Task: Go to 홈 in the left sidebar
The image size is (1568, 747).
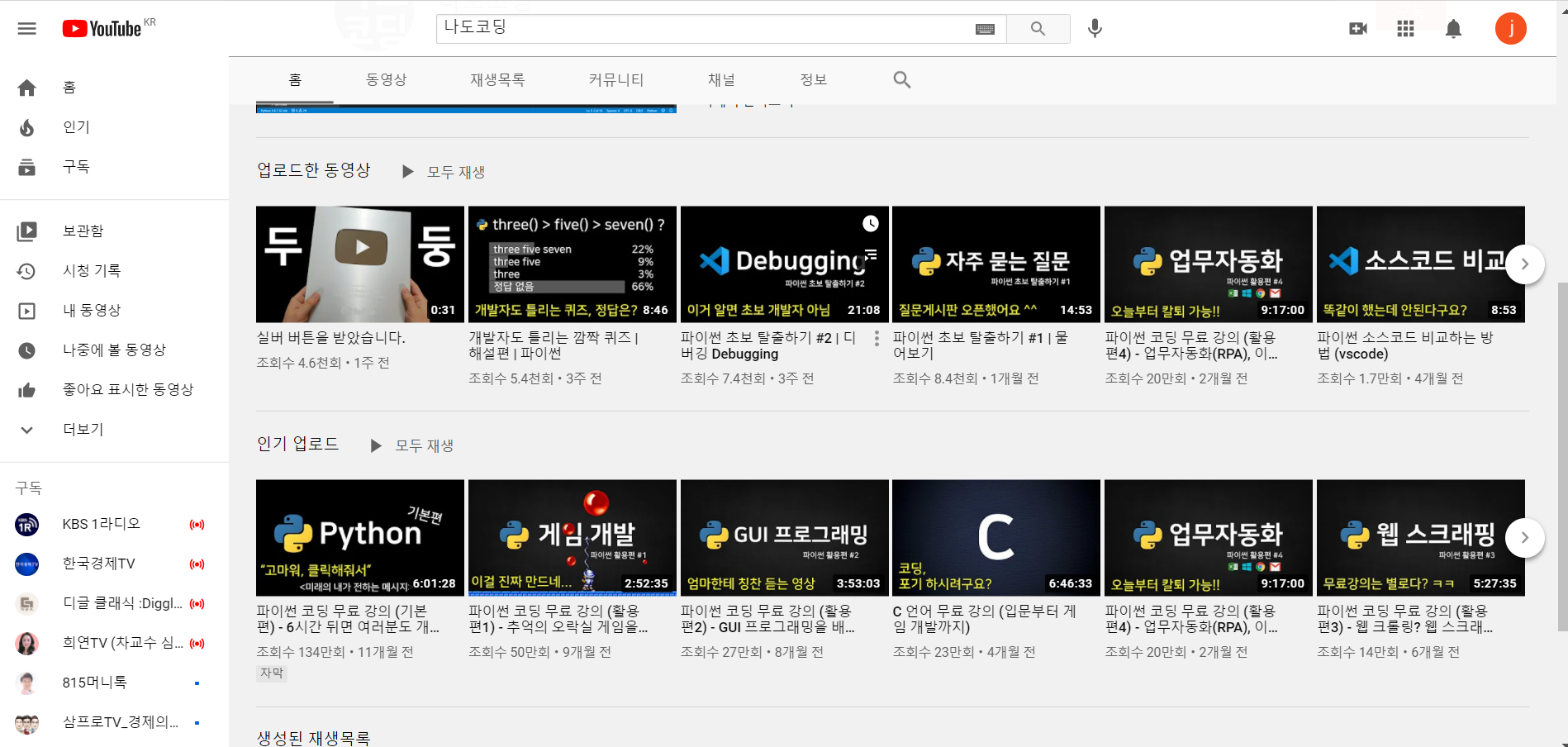Action: pyautogui.click(x=114, y=88)
